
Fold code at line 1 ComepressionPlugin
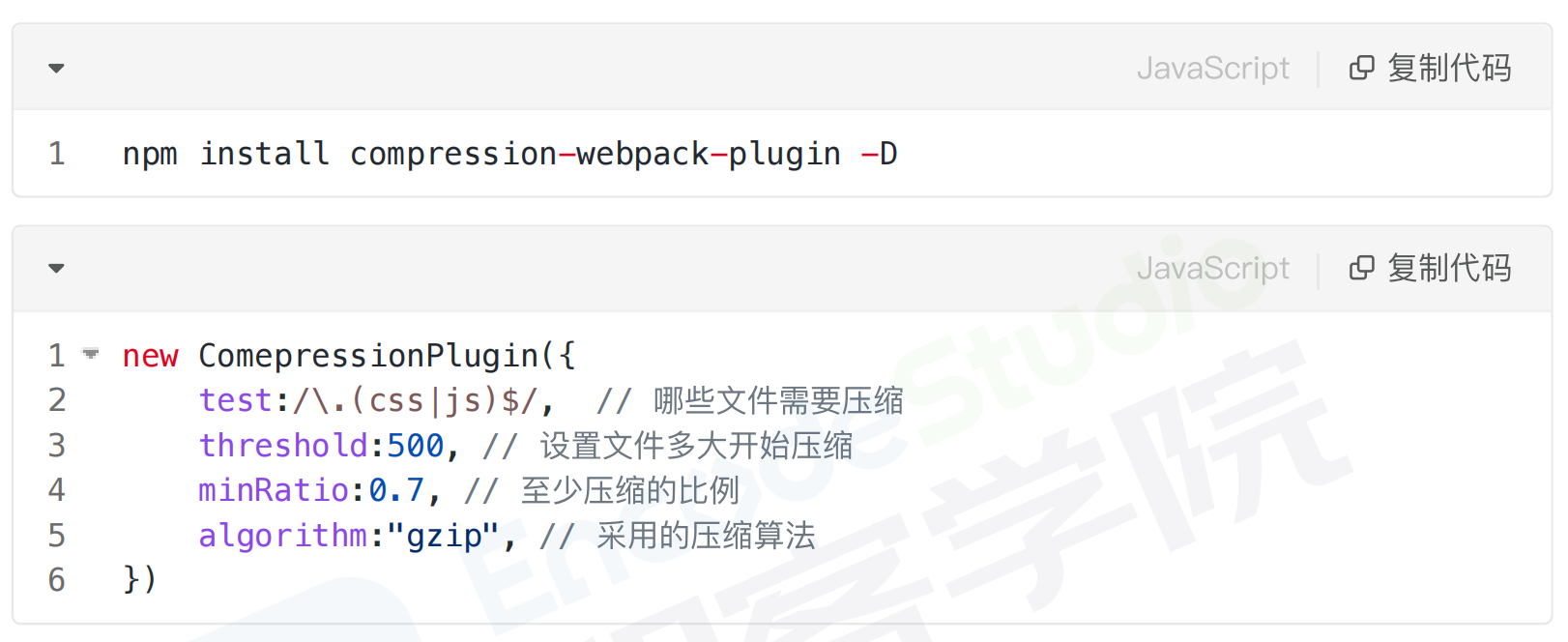[x=91, y=354]
